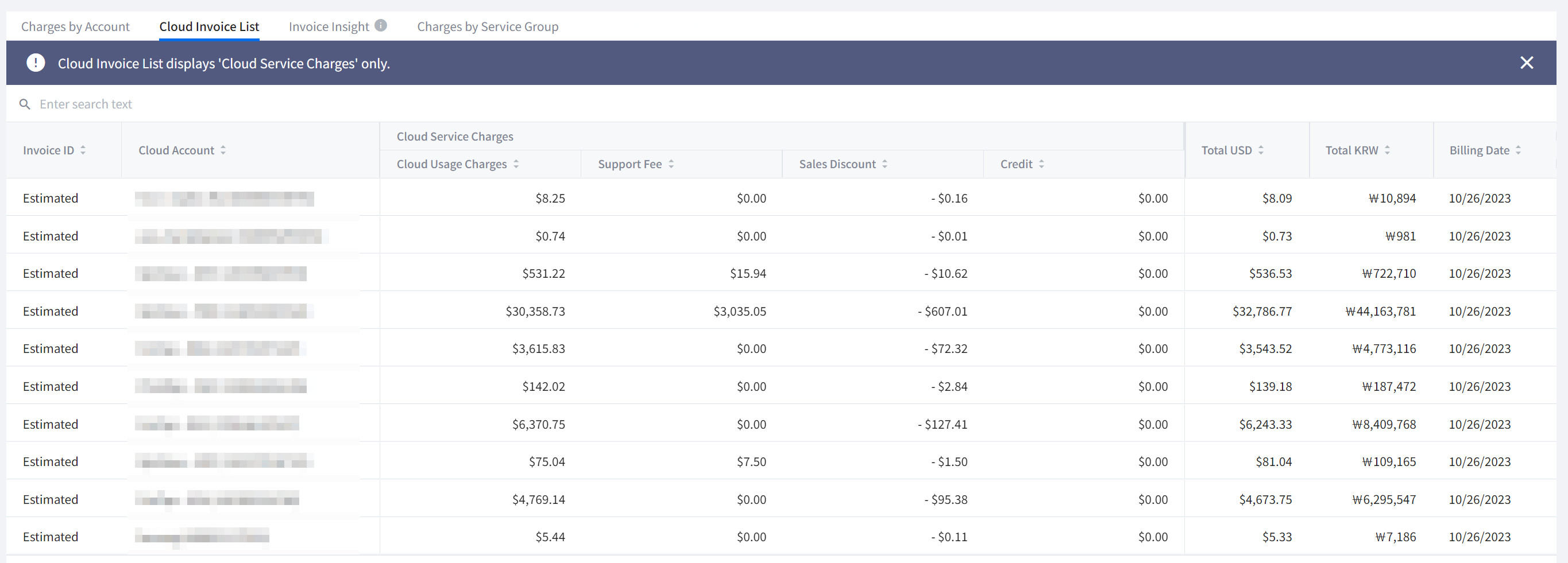Switch to Charges by Account tab
The height and width of the screenshot is (563, 1568).
[75, 27]
